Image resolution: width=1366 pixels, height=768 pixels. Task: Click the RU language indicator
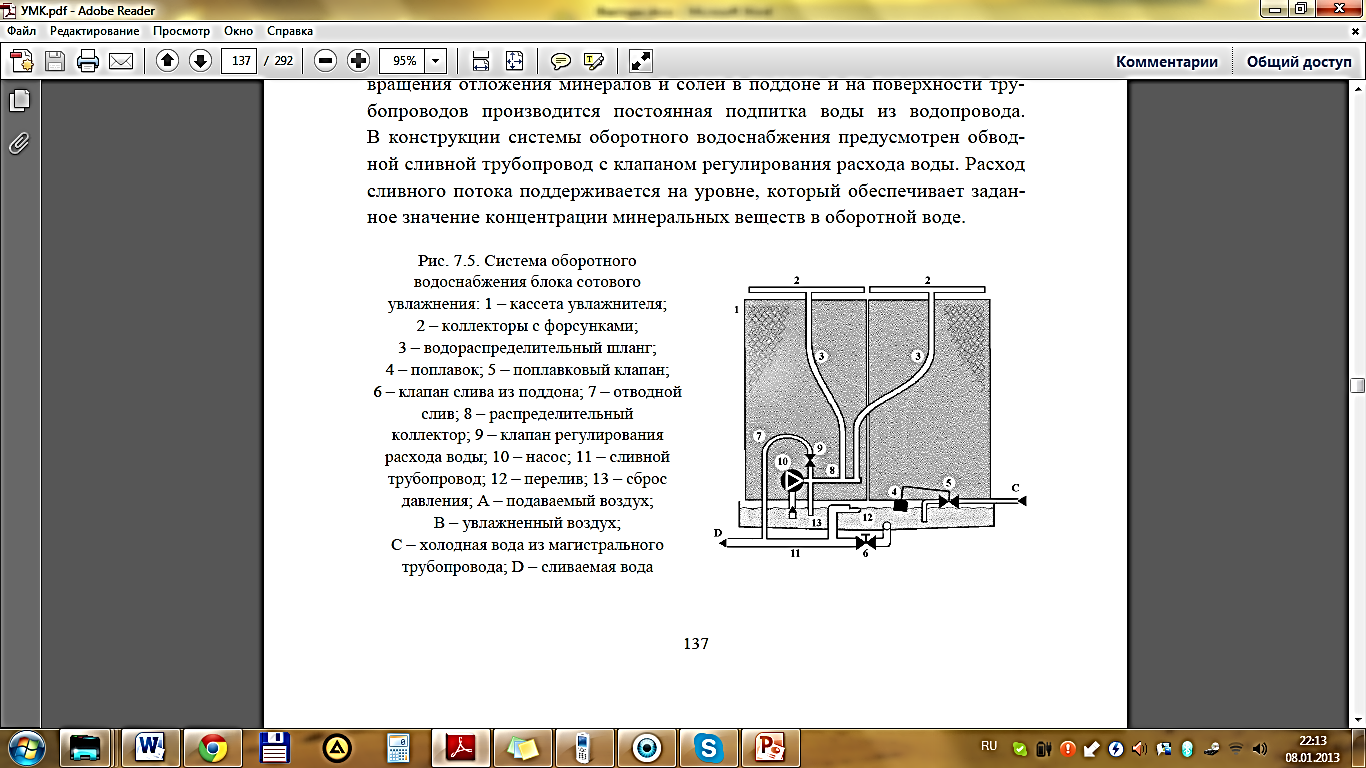[989, 746]
